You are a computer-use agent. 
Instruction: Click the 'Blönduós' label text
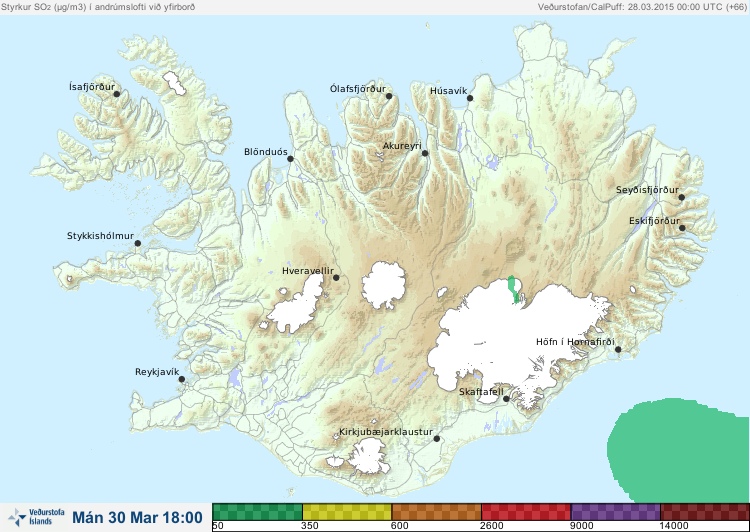pos(265,152)
